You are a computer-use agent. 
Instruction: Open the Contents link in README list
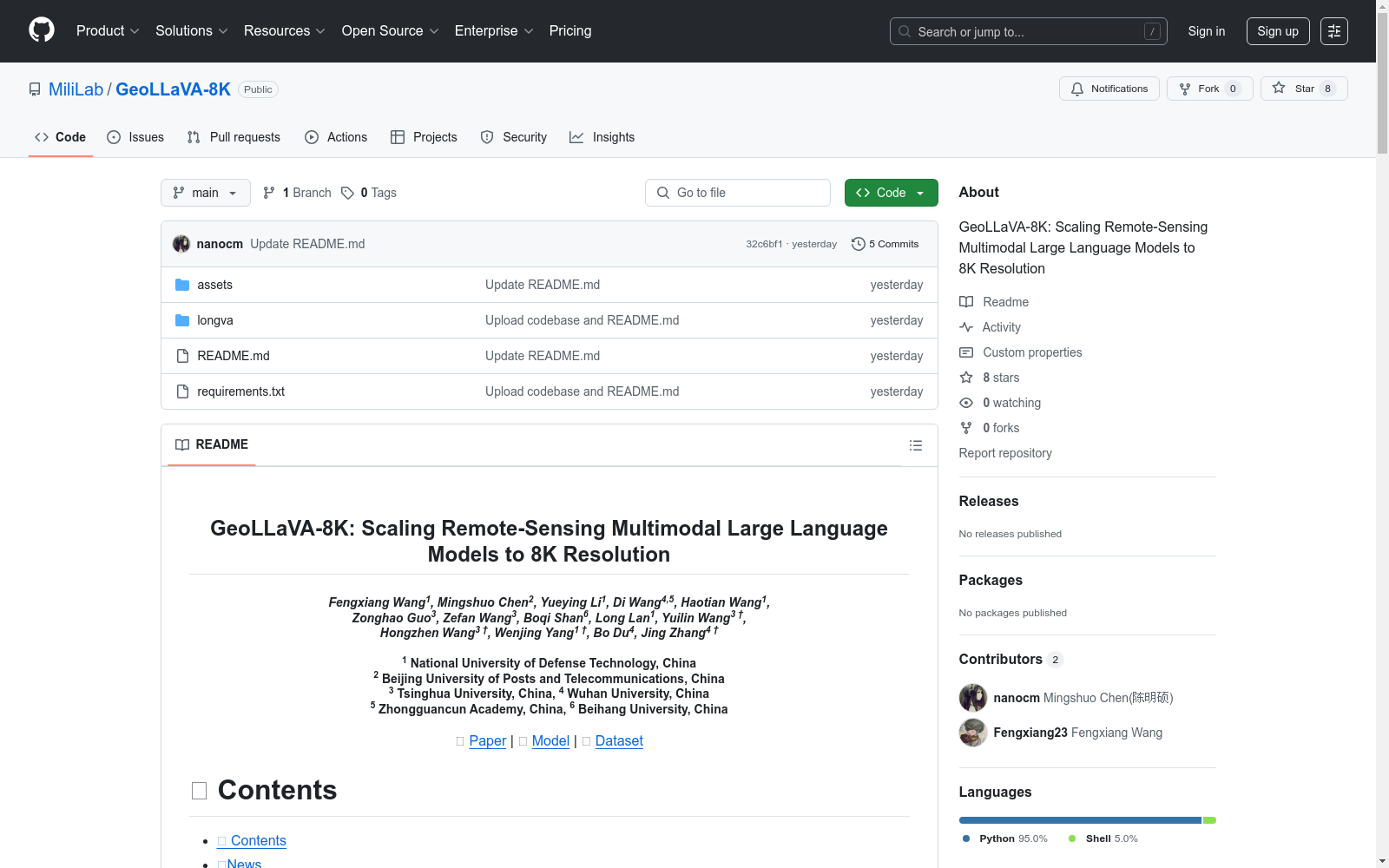click(252, 840)
